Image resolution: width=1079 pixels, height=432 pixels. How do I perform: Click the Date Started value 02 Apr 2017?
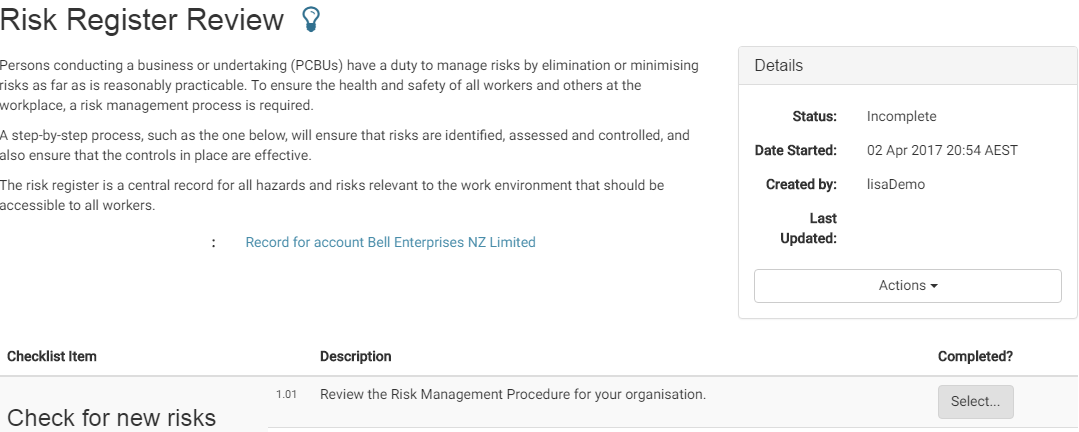942,150
